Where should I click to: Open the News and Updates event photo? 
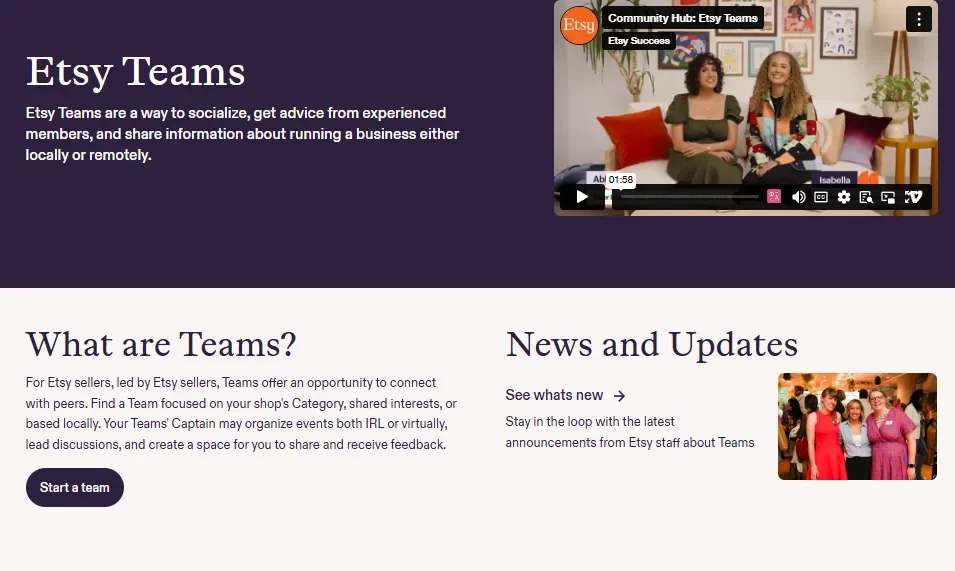click(x=857, y=426)
